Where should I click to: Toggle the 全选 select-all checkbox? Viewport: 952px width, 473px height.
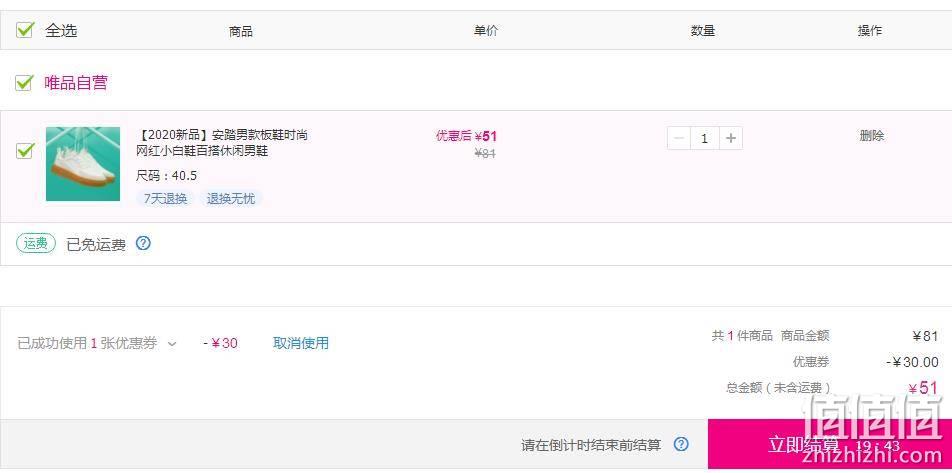24,30
